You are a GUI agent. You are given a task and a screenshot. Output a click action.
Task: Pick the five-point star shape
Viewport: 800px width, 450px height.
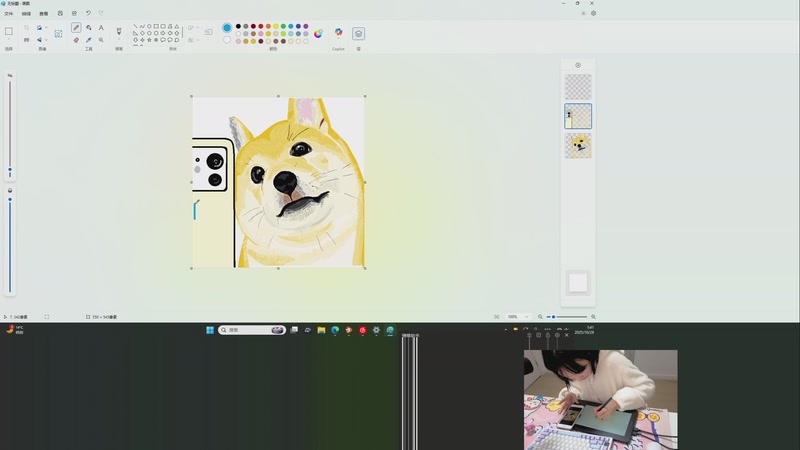pos(149,40)
